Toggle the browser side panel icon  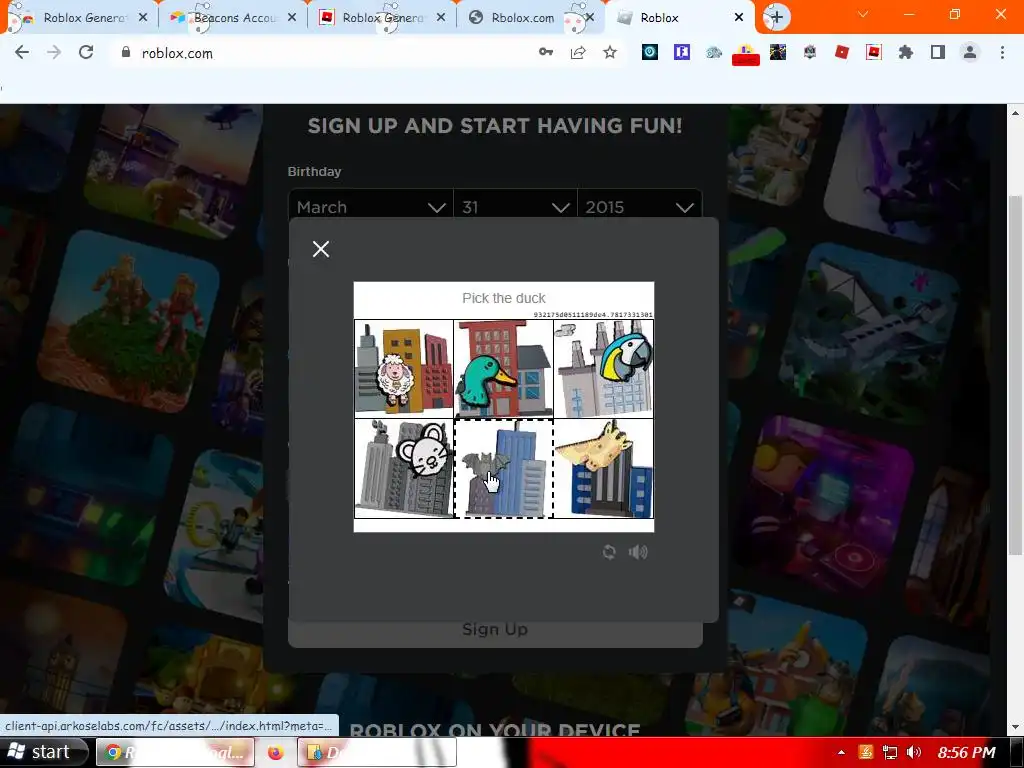pyautogui.click(x=938, y=52)
